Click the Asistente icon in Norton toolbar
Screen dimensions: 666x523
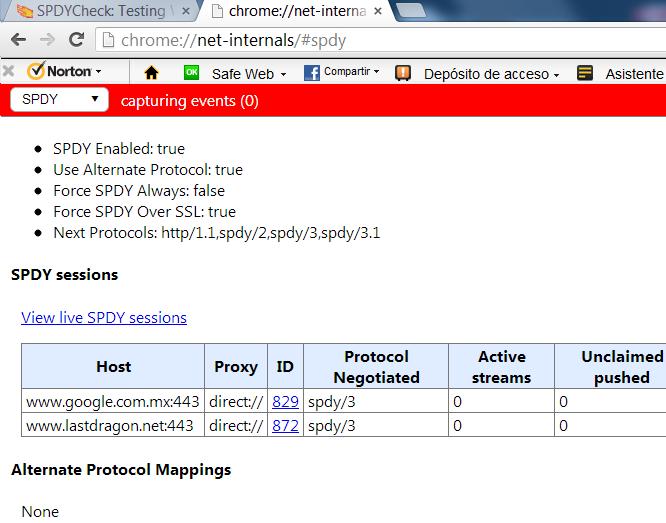pyautogui.click(x=585, y=73)
